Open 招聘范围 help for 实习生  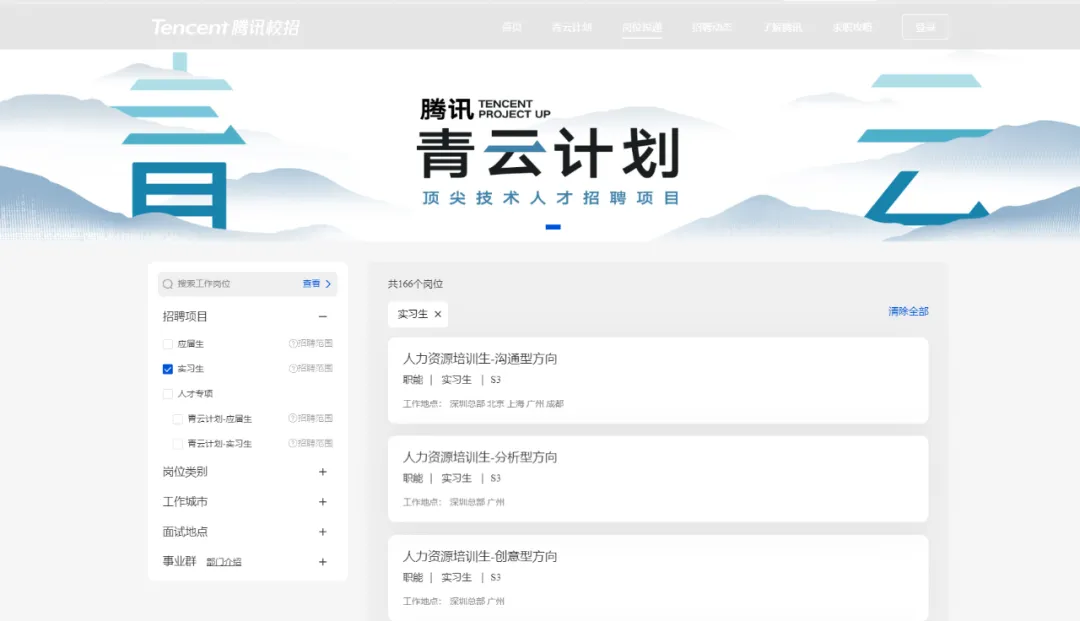coord(311,368)
